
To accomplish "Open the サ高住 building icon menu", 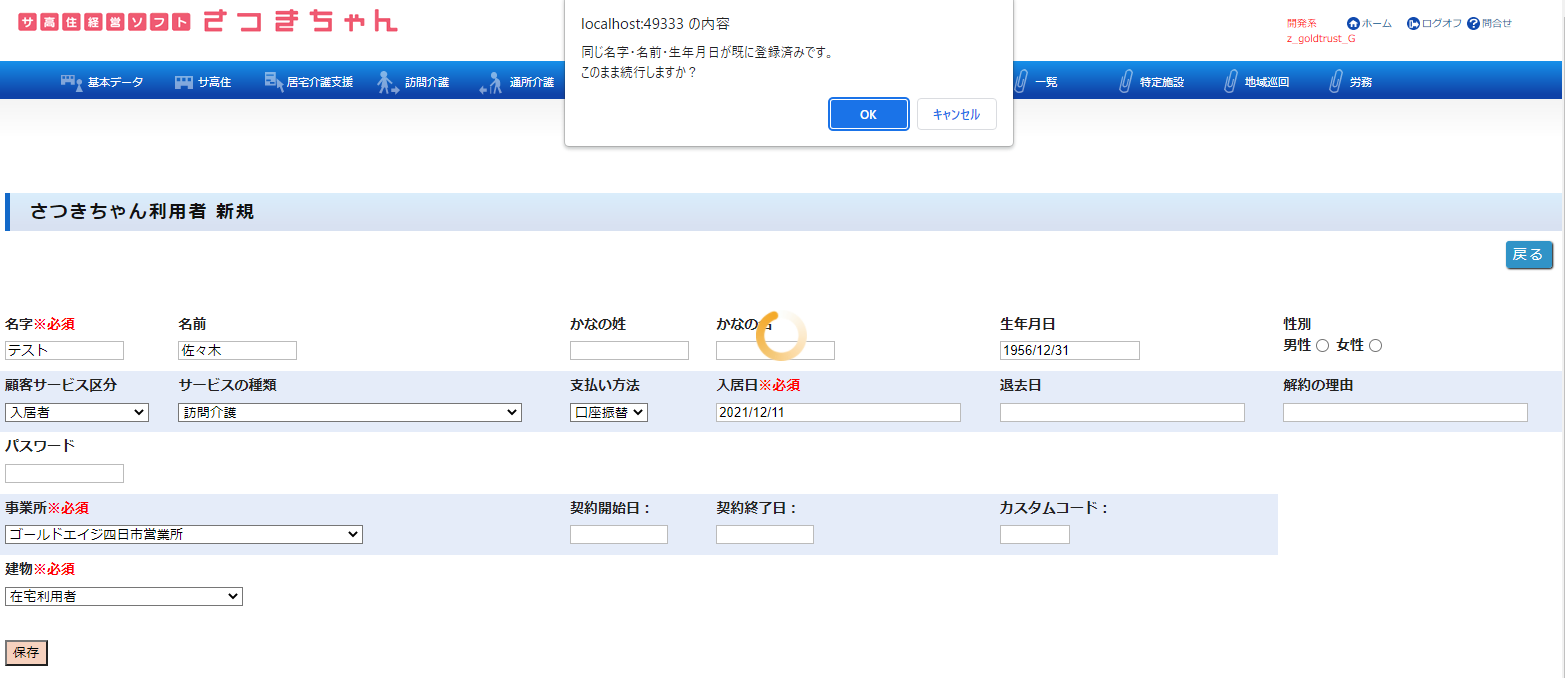I will coord(184,82).
